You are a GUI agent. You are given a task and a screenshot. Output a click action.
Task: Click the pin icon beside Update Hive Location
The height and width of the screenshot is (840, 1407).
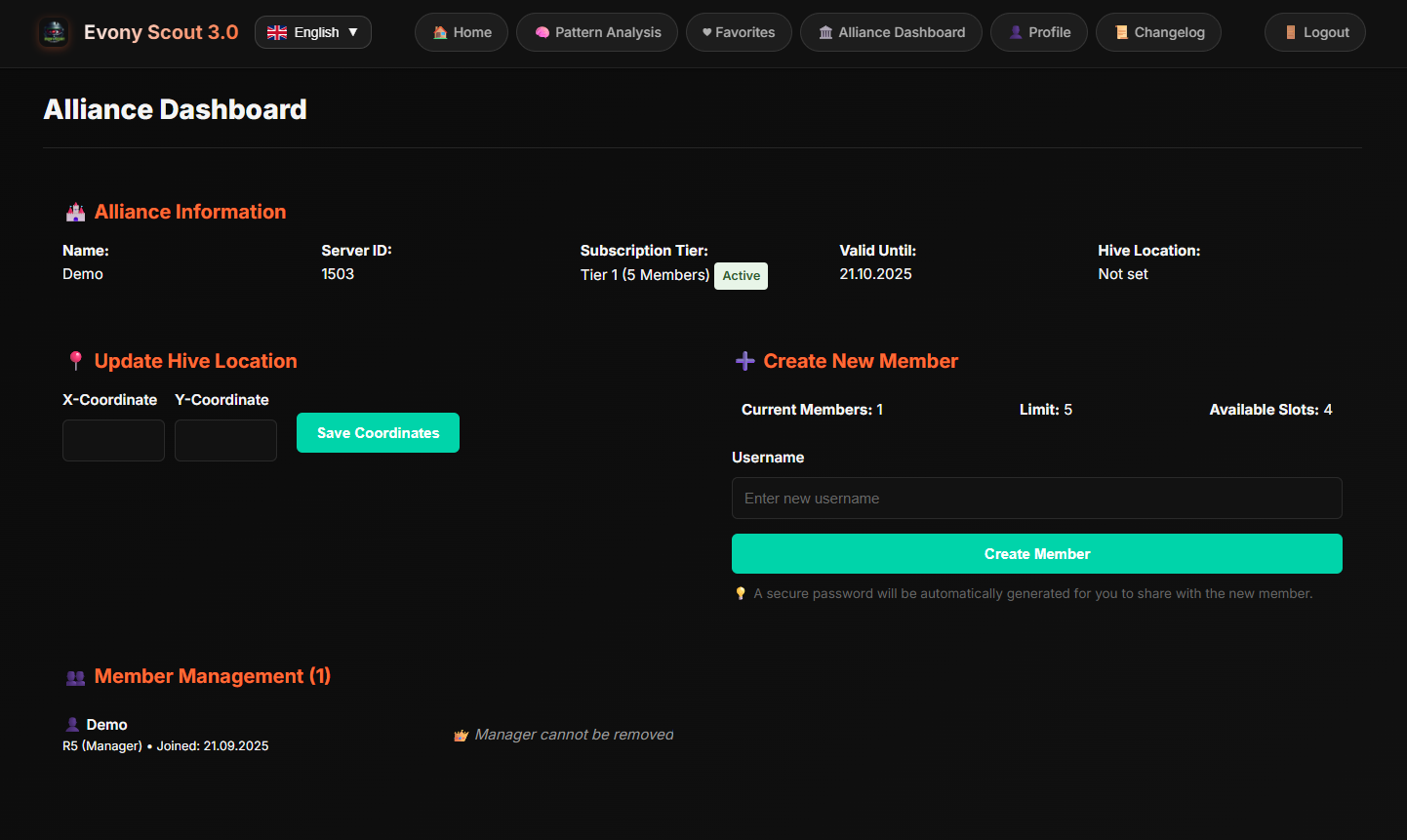point(75,360)
